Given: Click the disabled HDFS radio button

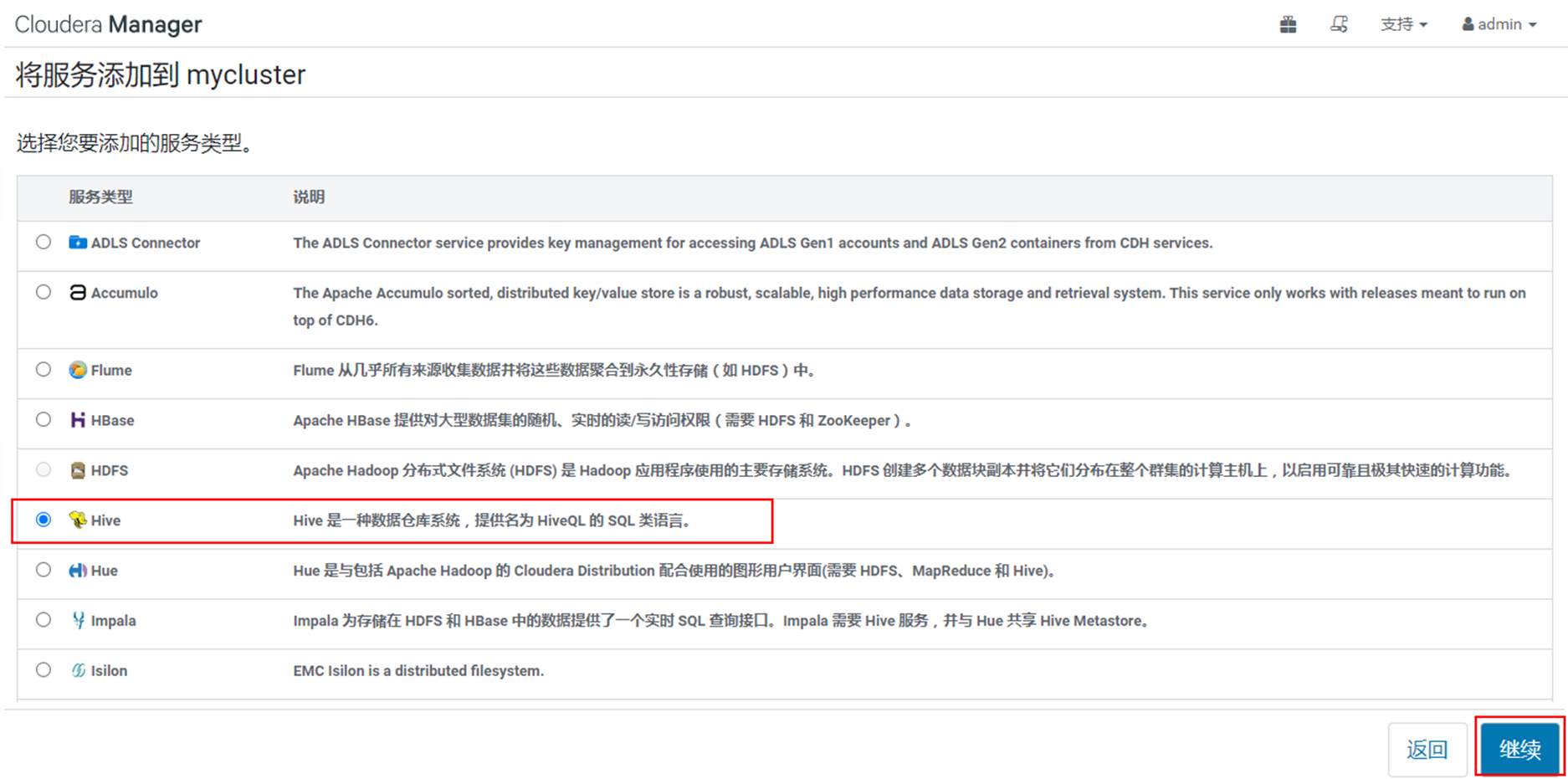Looking at the screenshot, I should click(x=44, y=469).
